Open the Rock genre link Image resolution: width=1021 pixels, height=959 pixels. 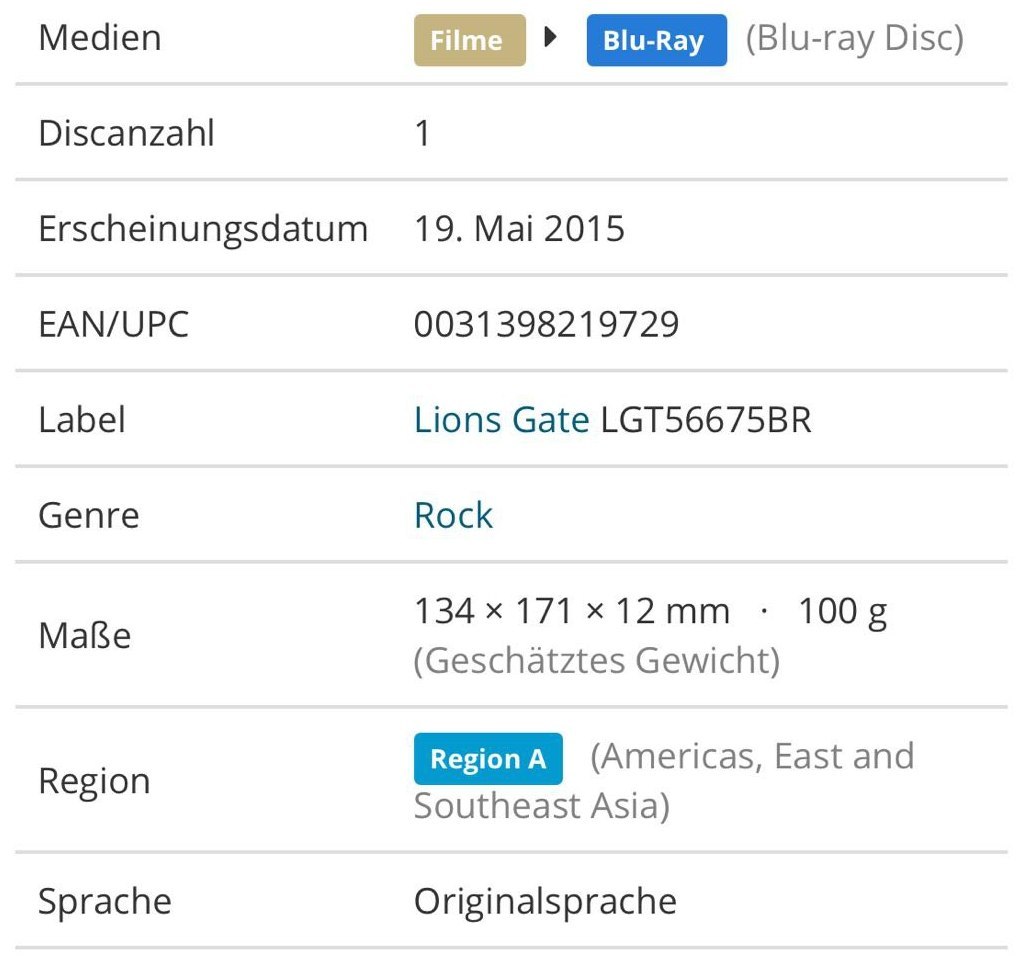tap(453, 516)
